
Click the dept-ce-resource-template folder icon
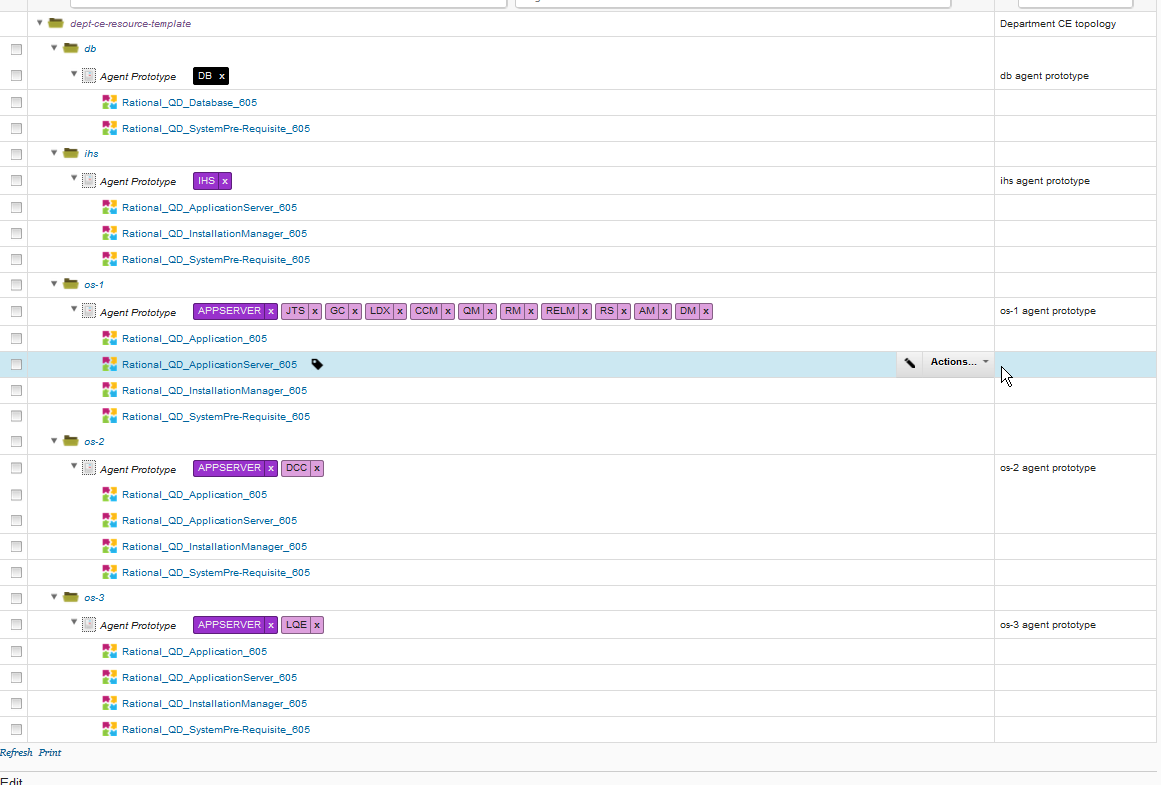(56, 23)
